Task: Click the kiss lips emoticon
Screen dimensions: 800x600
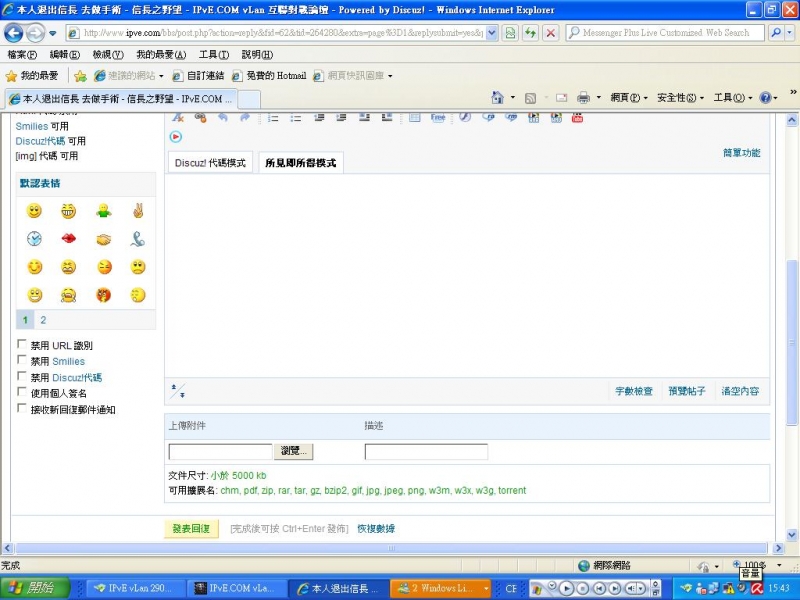Action: click(68, 238)
